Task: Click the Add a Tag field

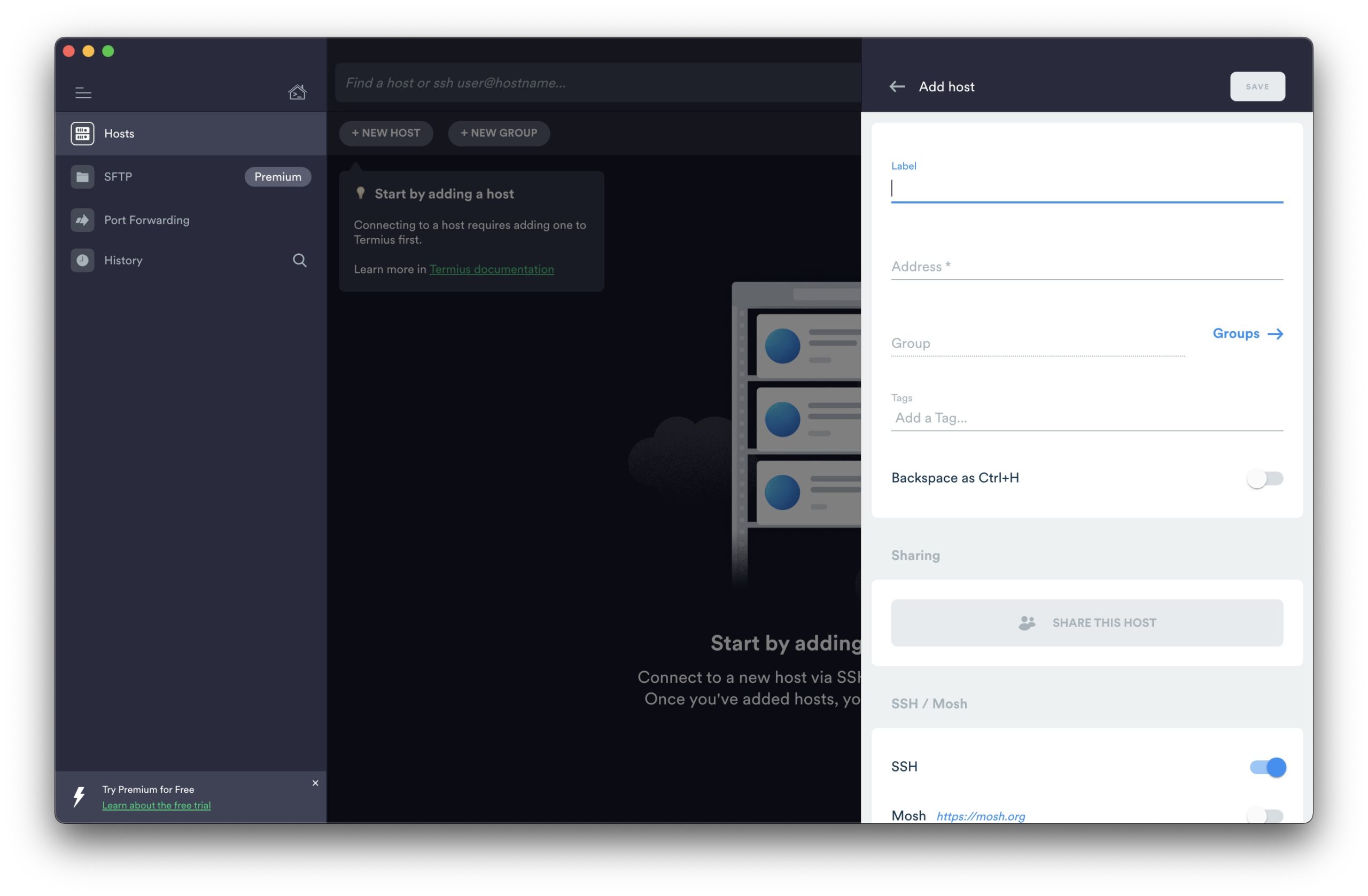Action: [x=1086, y=418]
